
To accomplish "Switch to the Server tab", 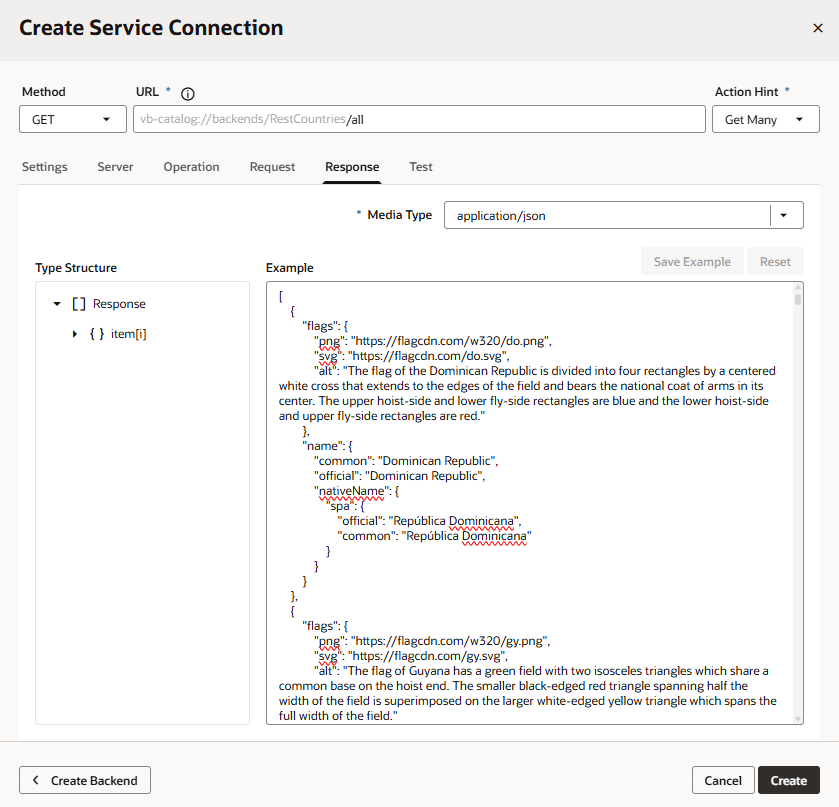I will tap(115, 167).
